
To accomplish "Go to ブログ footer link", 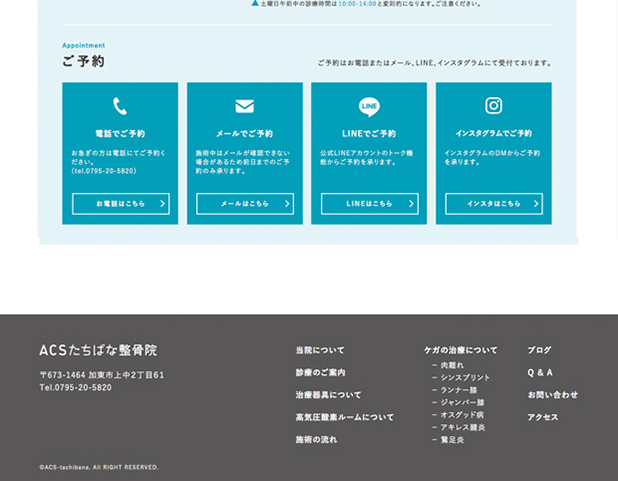I will (x=539, y=350).
